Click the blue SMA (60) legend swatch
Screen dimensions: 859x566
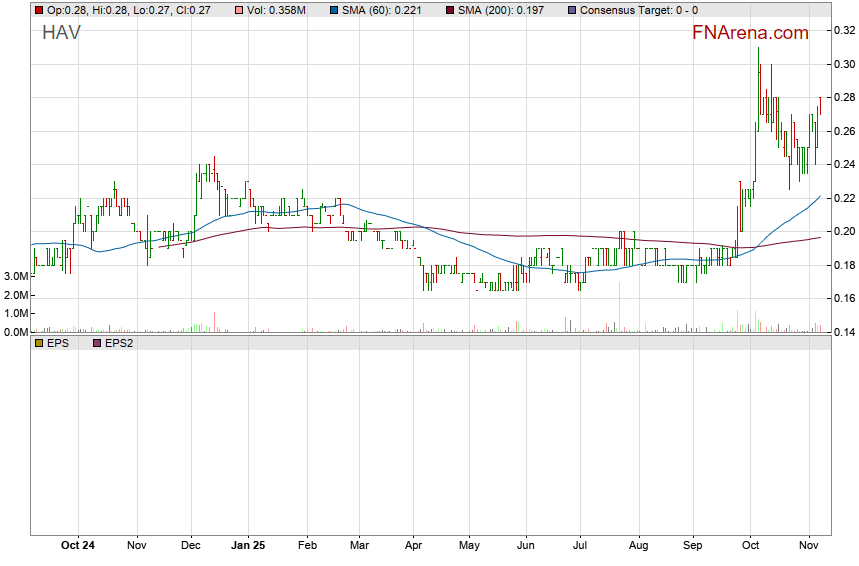click(x=334, y=10)
